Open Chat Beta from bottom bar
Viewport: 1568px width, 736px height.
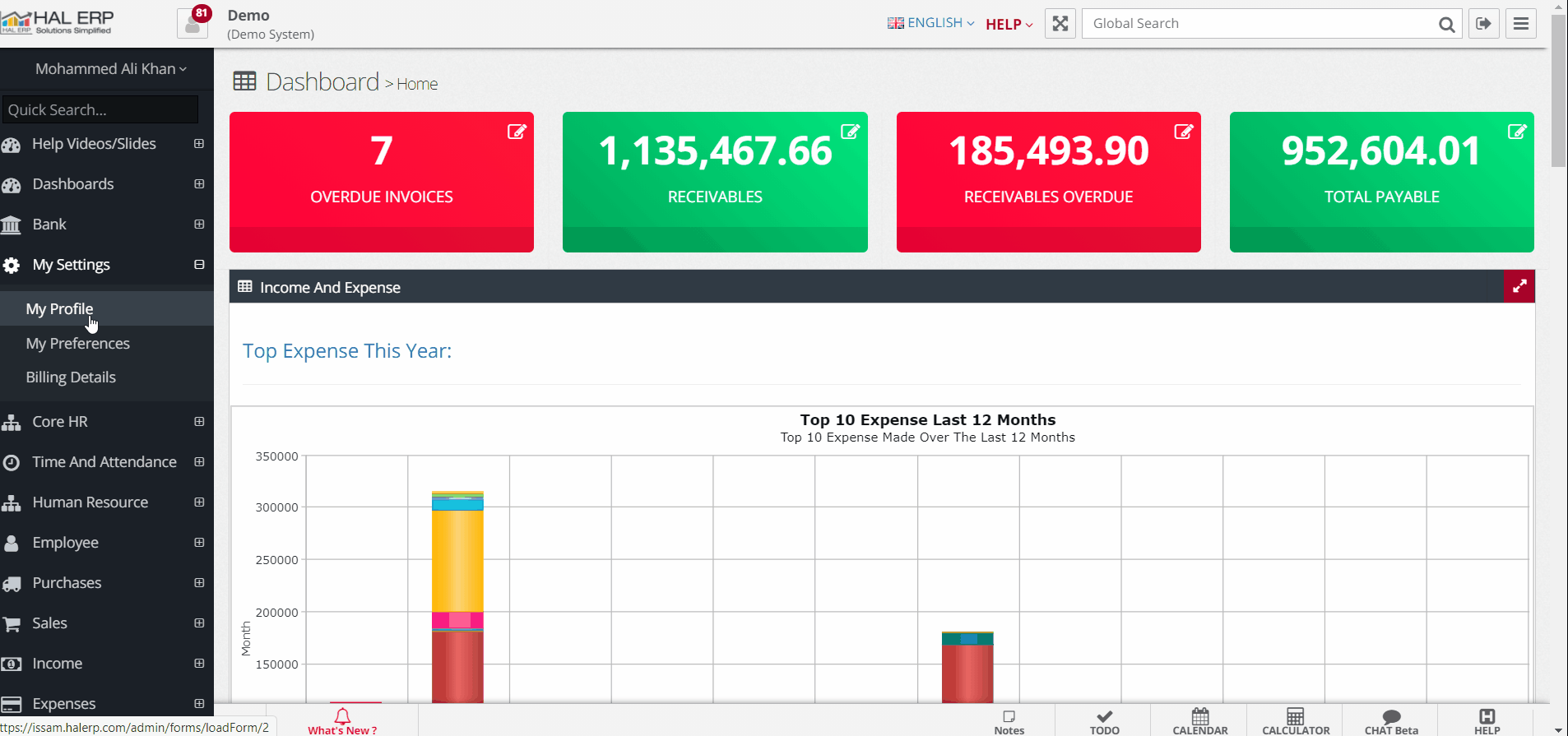click(x=1391, y=721)
